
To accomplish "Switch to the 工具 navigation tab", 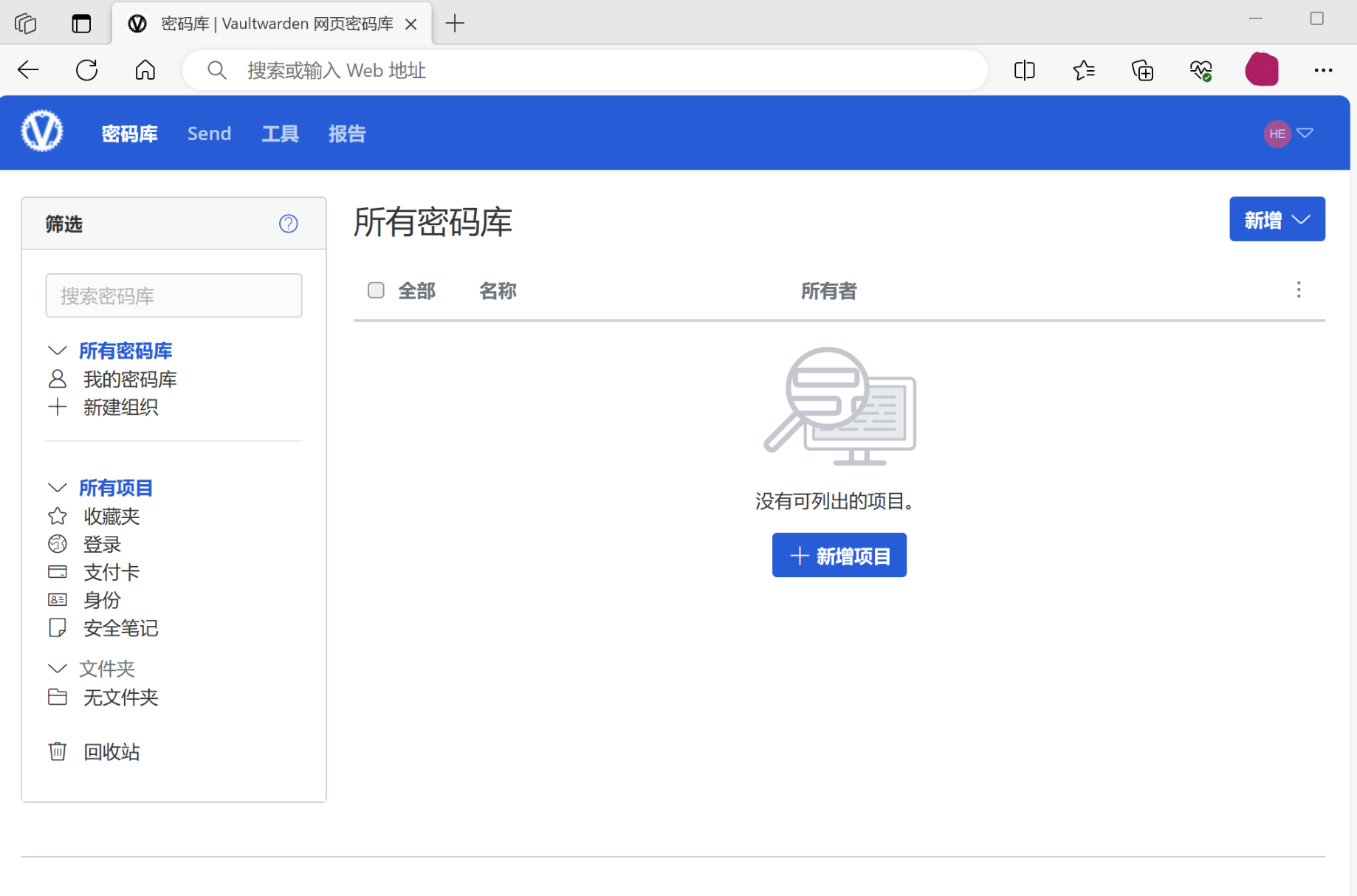I will coord(280,134).
